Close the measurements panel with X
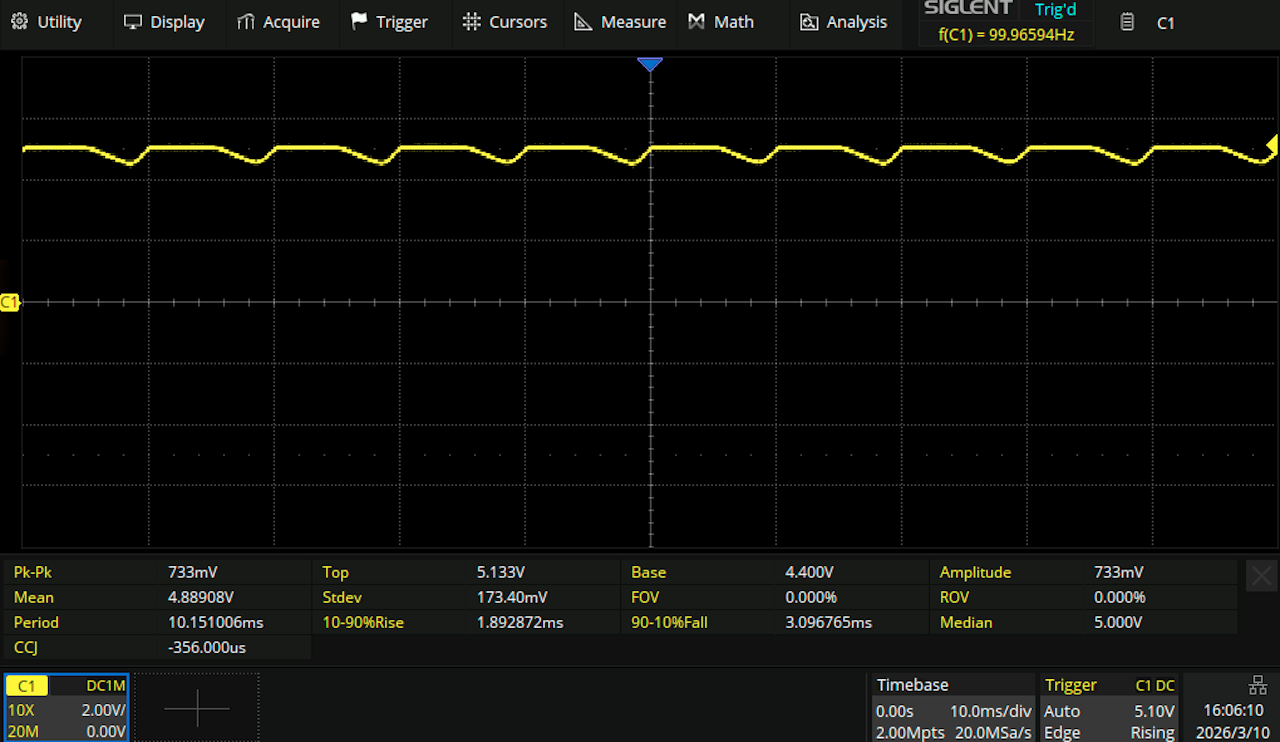The image size is (1280, 742). (x=1262, y=576)
